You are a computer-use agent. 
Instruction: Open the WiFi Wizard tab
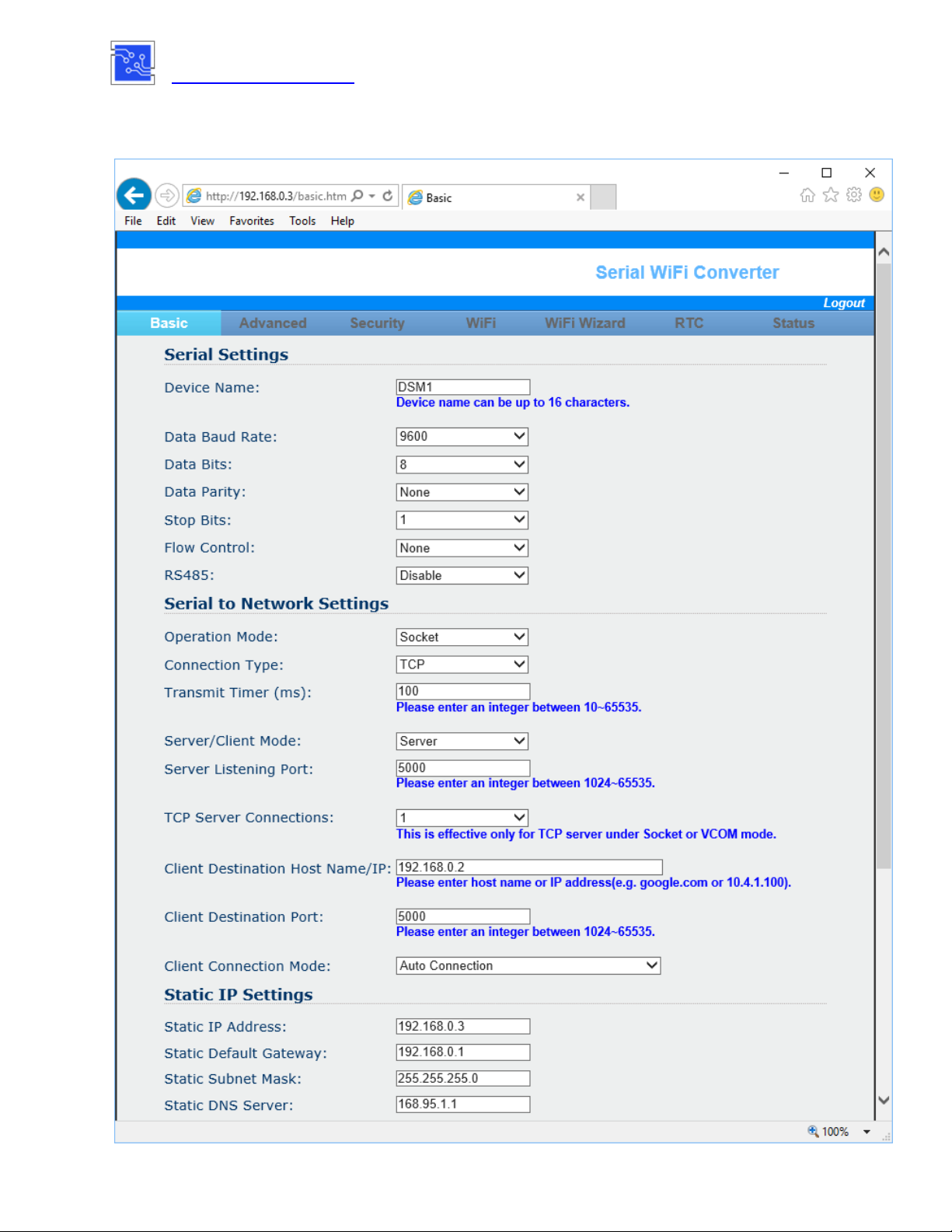point(584,323)
